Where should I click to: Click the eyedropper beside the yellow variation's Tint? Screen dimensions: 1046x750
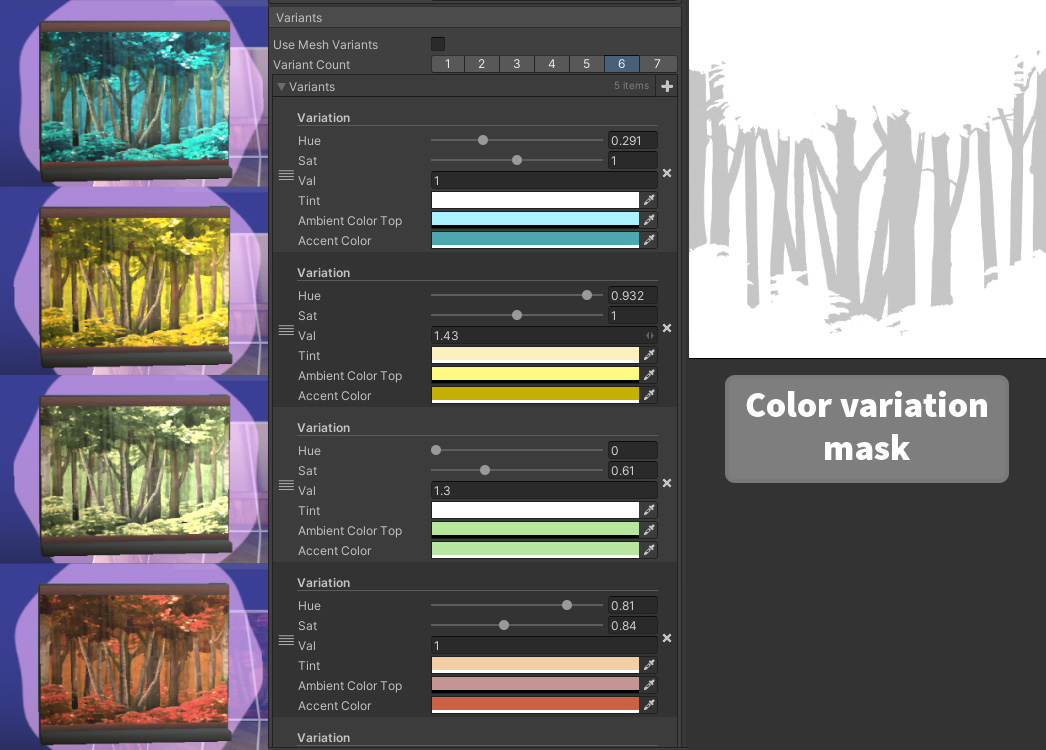tap(649, 355)
